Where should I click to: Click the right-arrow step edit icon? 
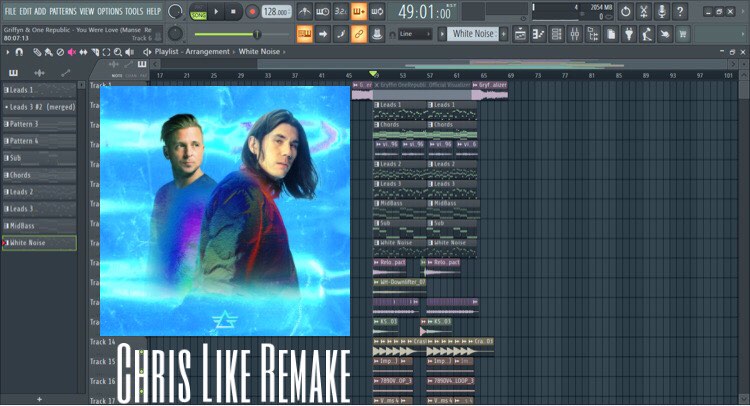(323, 34)
